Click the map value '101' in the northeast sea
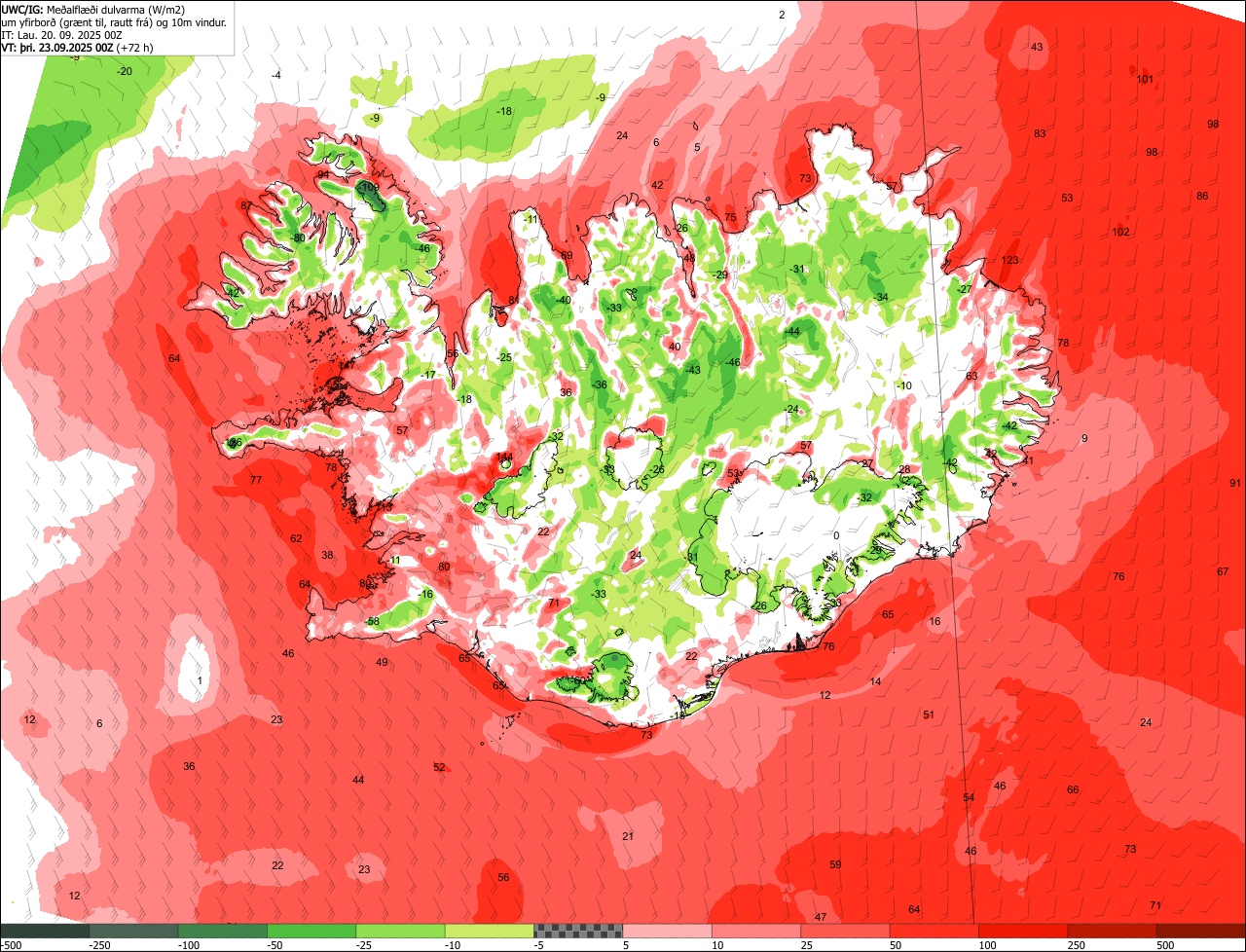Viewport: 1246px width, 952px height. tap(1145, 79)
